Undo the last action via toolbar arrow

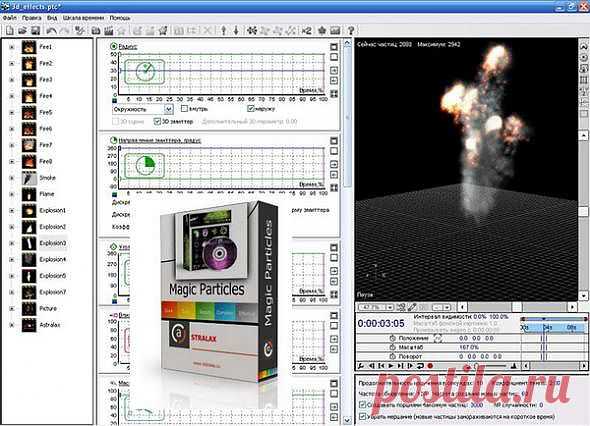click(51, 30)
